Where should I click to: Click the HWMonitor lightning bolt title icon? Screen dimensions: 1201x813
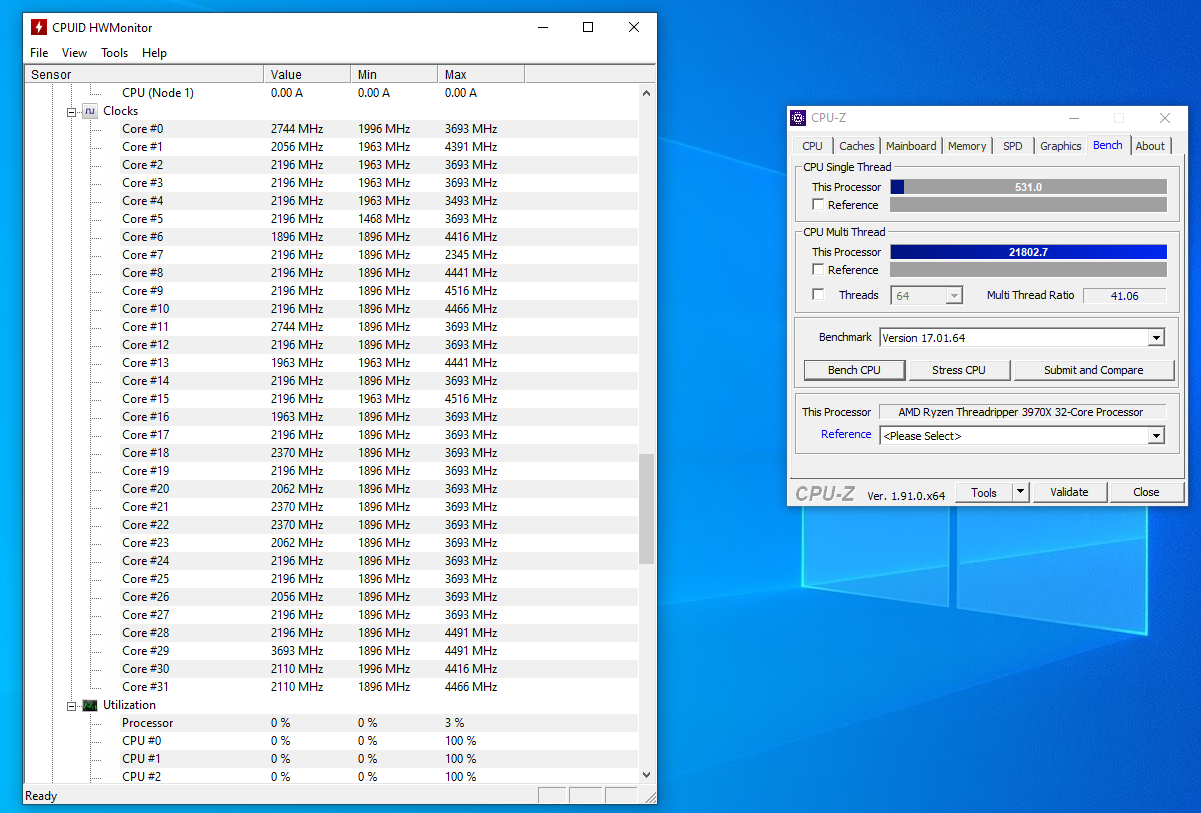click(x=39, y=27)
